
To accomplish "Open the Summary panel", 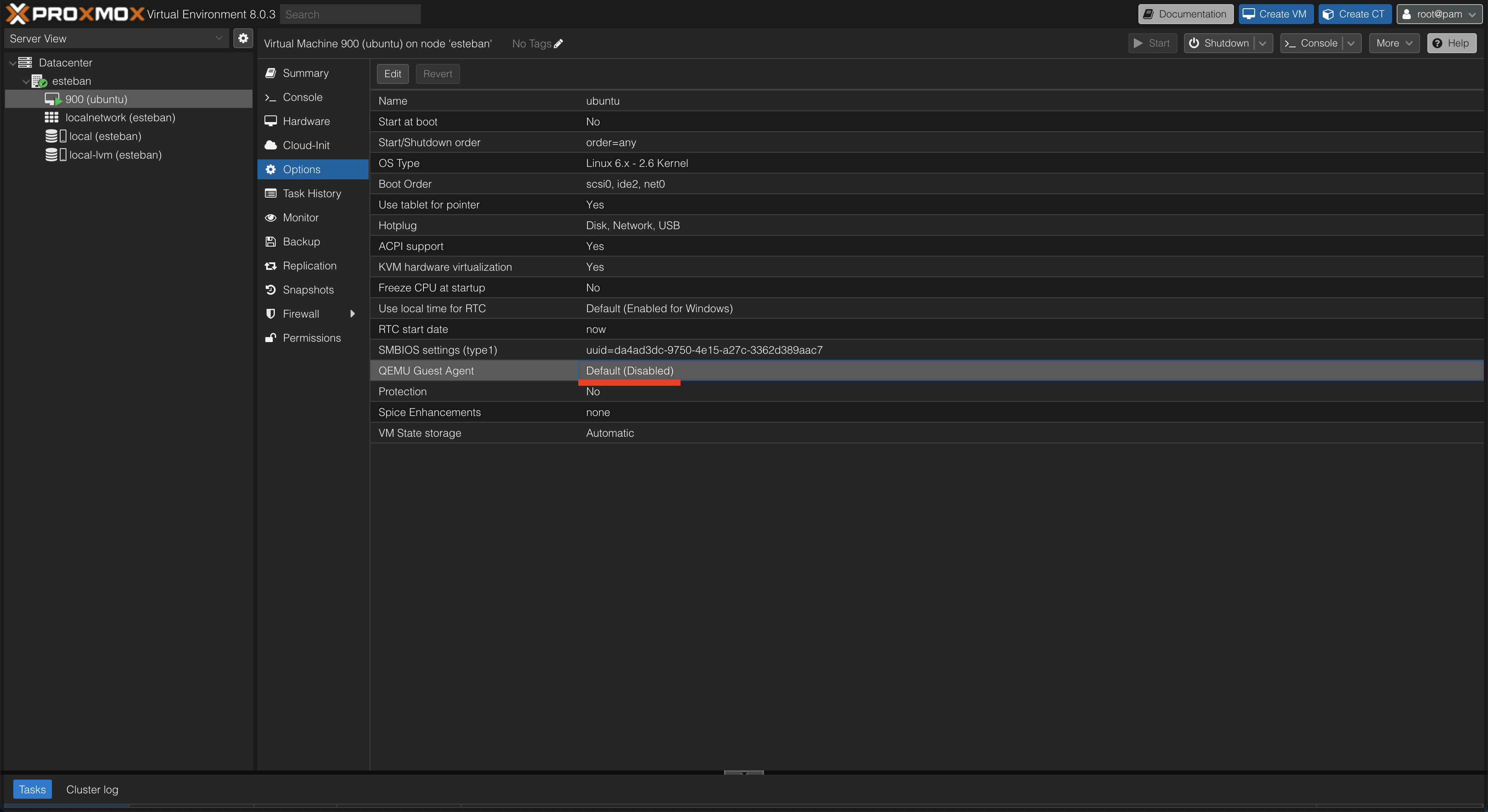I will point(313,73).
